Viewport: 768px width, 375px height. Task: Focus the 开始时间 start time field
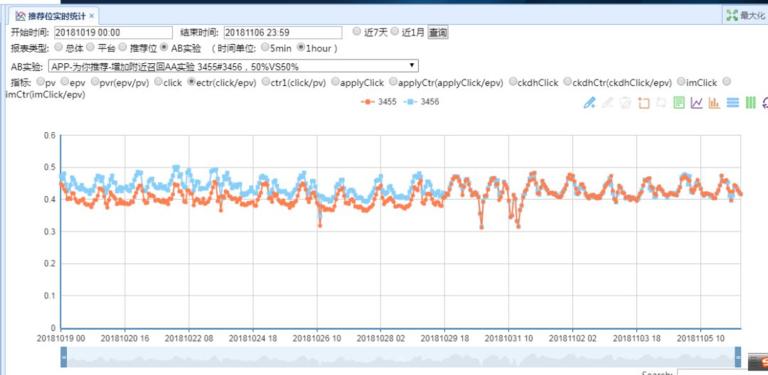point(113,32)
